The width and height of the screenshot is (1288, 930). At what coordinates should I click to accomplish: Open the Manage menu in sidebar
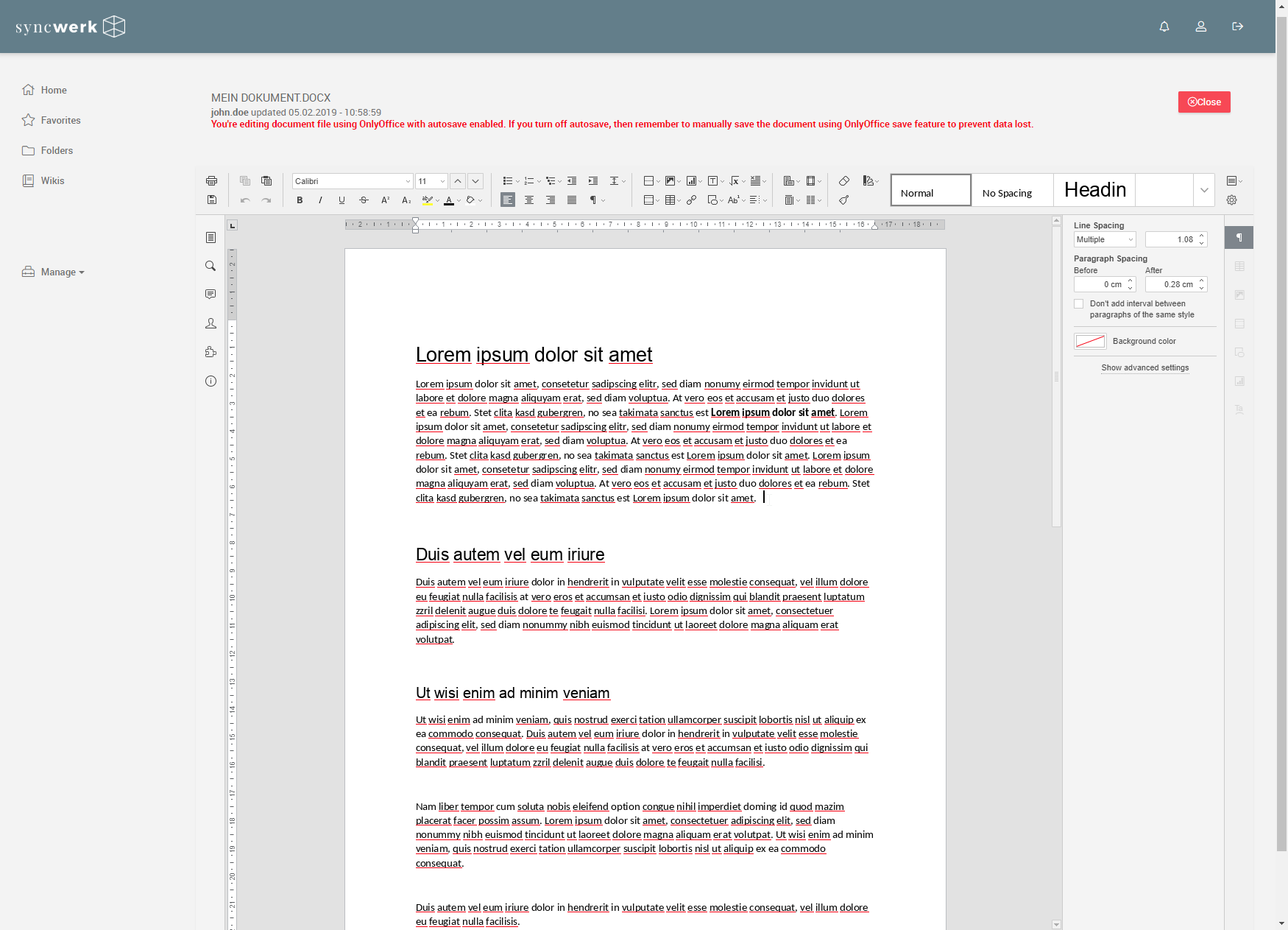[x=54, y=272]
